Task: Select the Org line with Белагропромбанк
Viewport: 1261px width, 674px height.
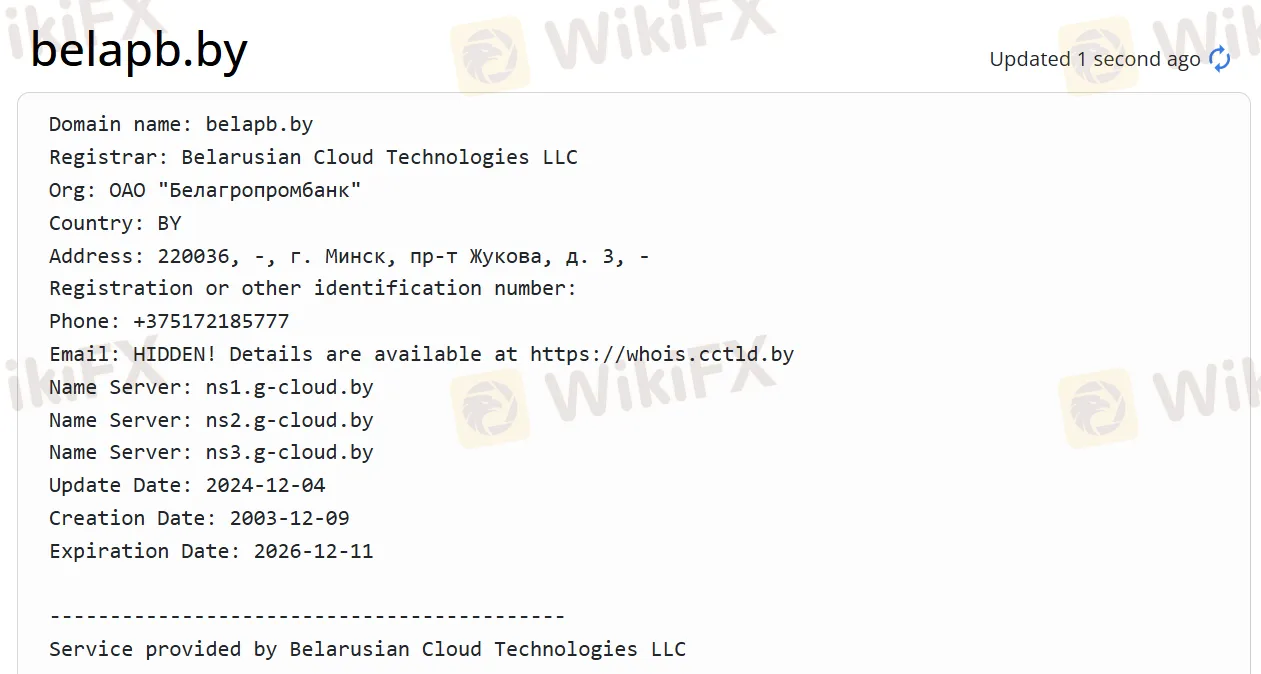Action: coord(204,190)
